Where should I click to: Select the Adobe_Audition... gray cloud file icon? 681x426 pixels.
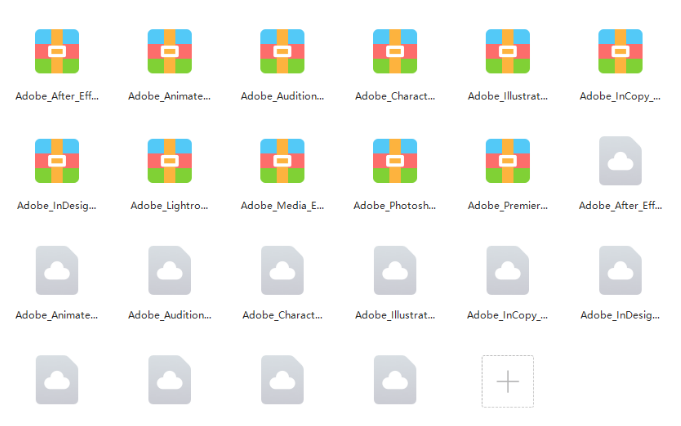pos(170,271)
